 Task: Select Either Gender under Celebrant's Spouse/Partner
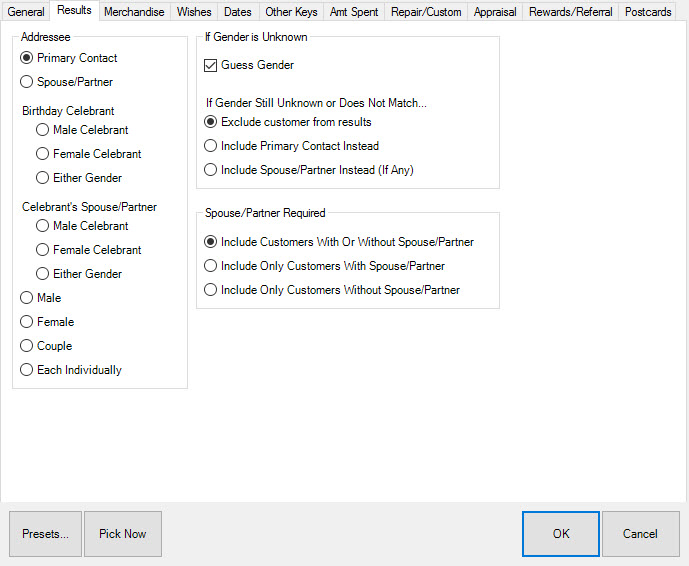pos(43,274)
